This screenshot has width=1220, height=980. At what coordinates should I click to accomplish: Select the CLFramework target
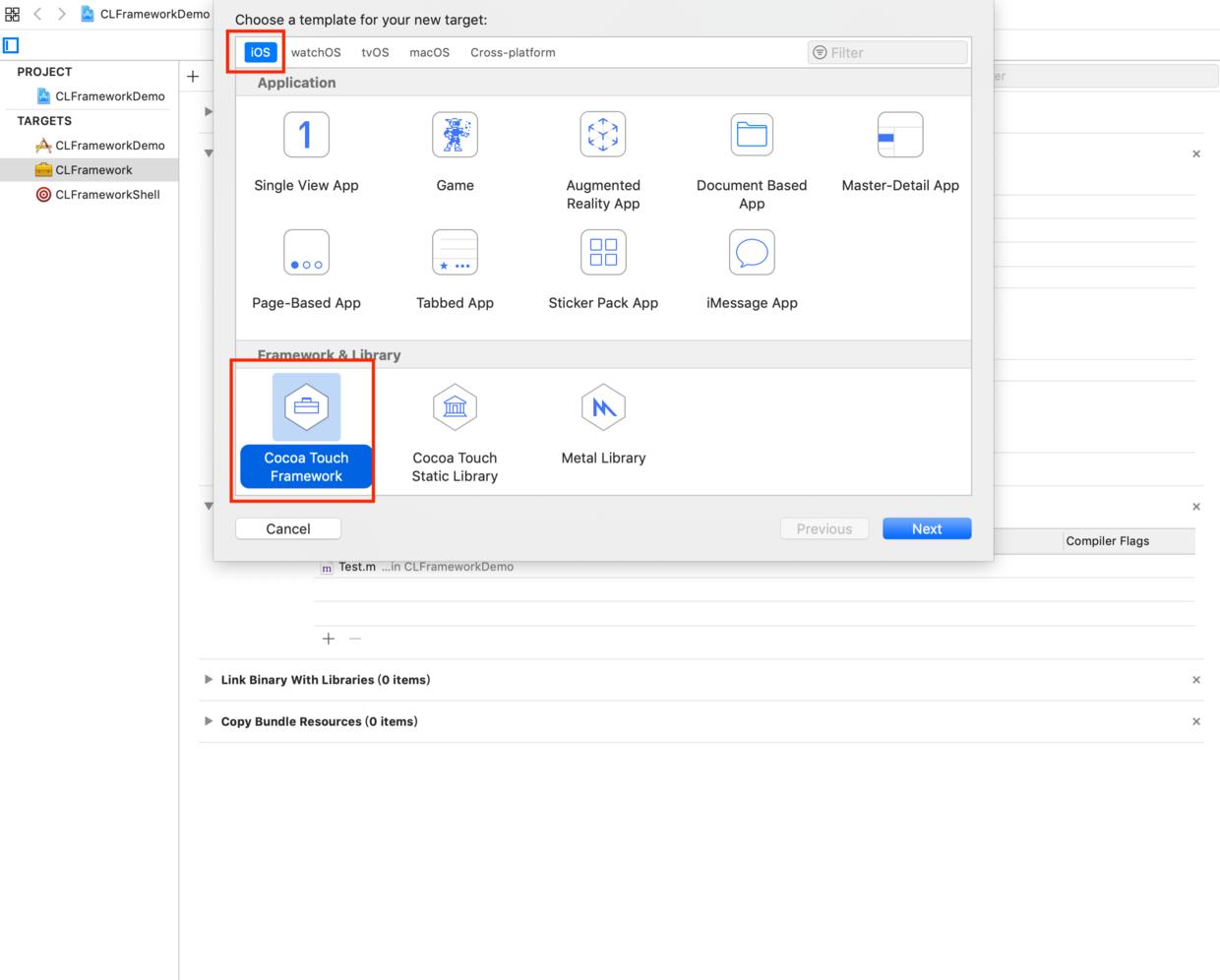[90, 170]
